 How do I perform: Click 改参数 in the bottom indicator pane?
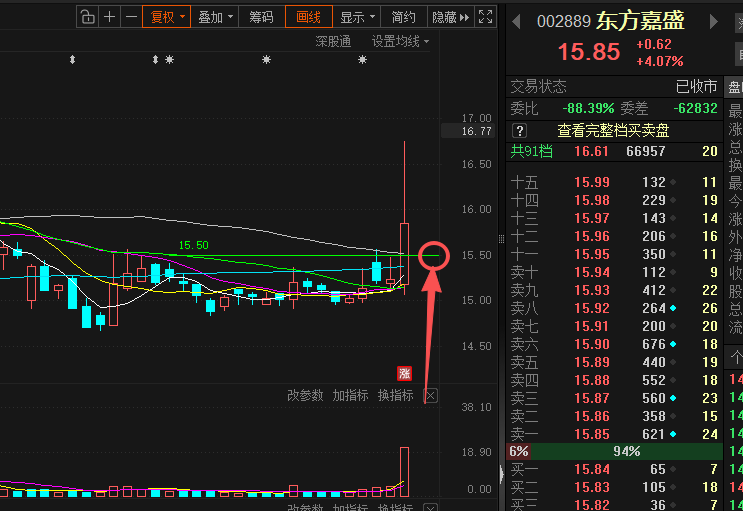305,507
